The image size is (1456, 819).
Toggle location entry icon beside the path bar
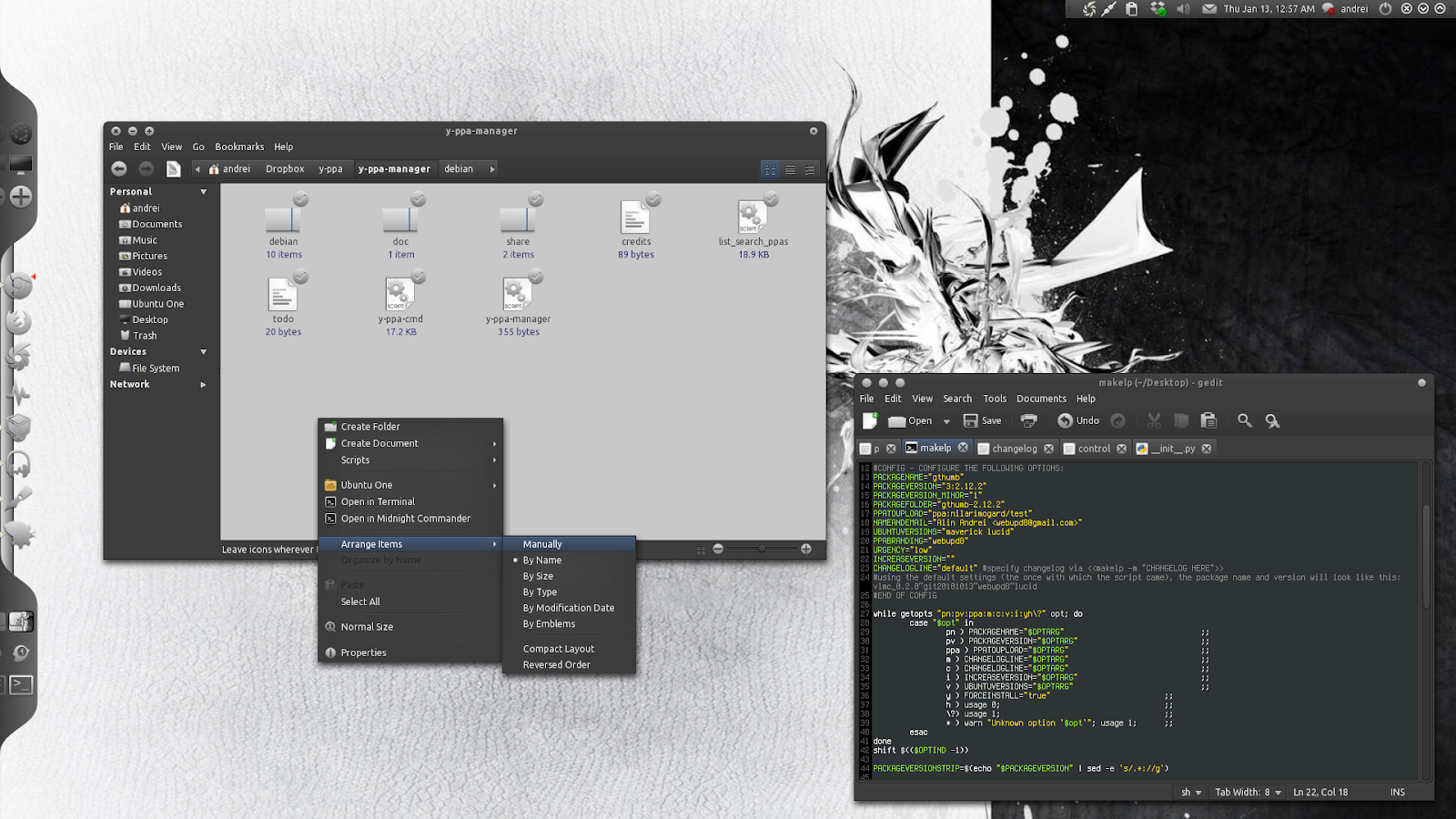pos(173,168)
